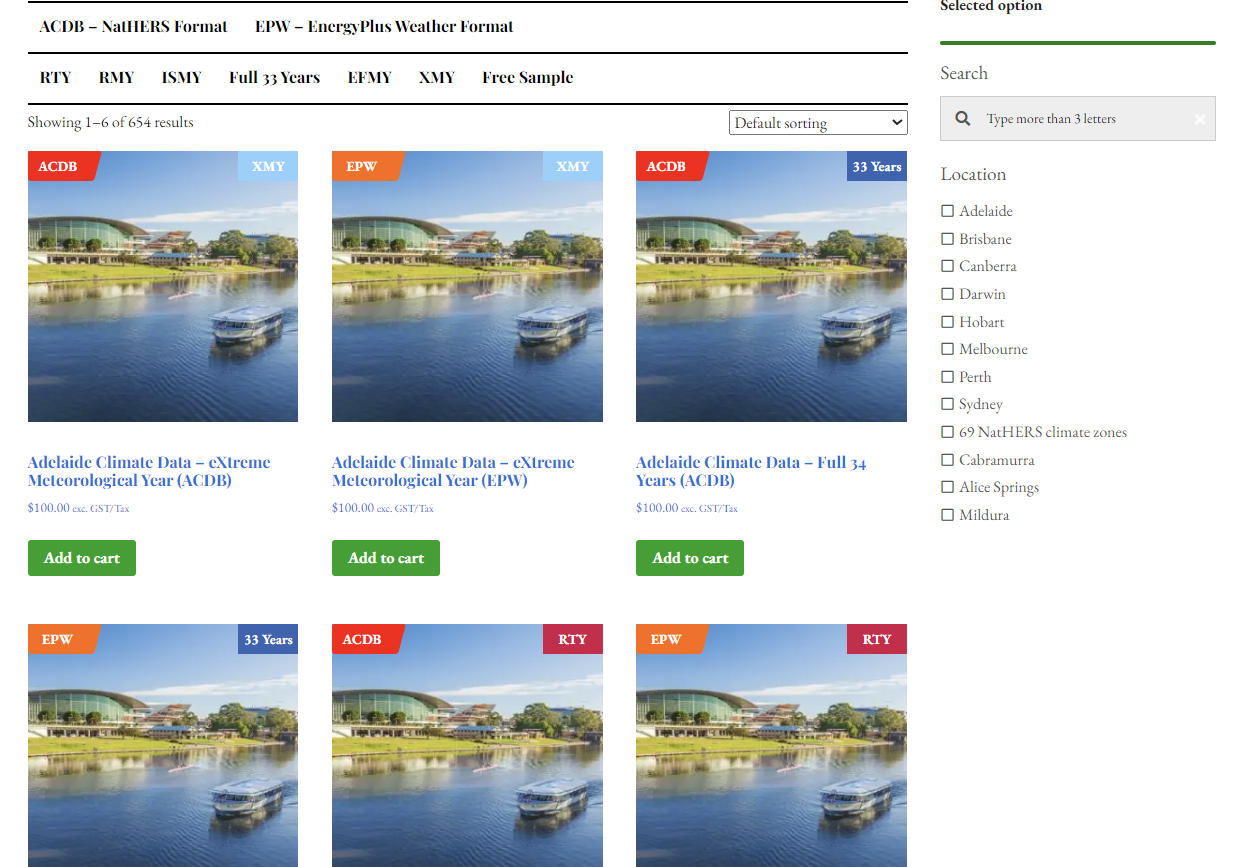Check the Perth location filter
This screenshot has height=867, width=1246.
[947, 377]
